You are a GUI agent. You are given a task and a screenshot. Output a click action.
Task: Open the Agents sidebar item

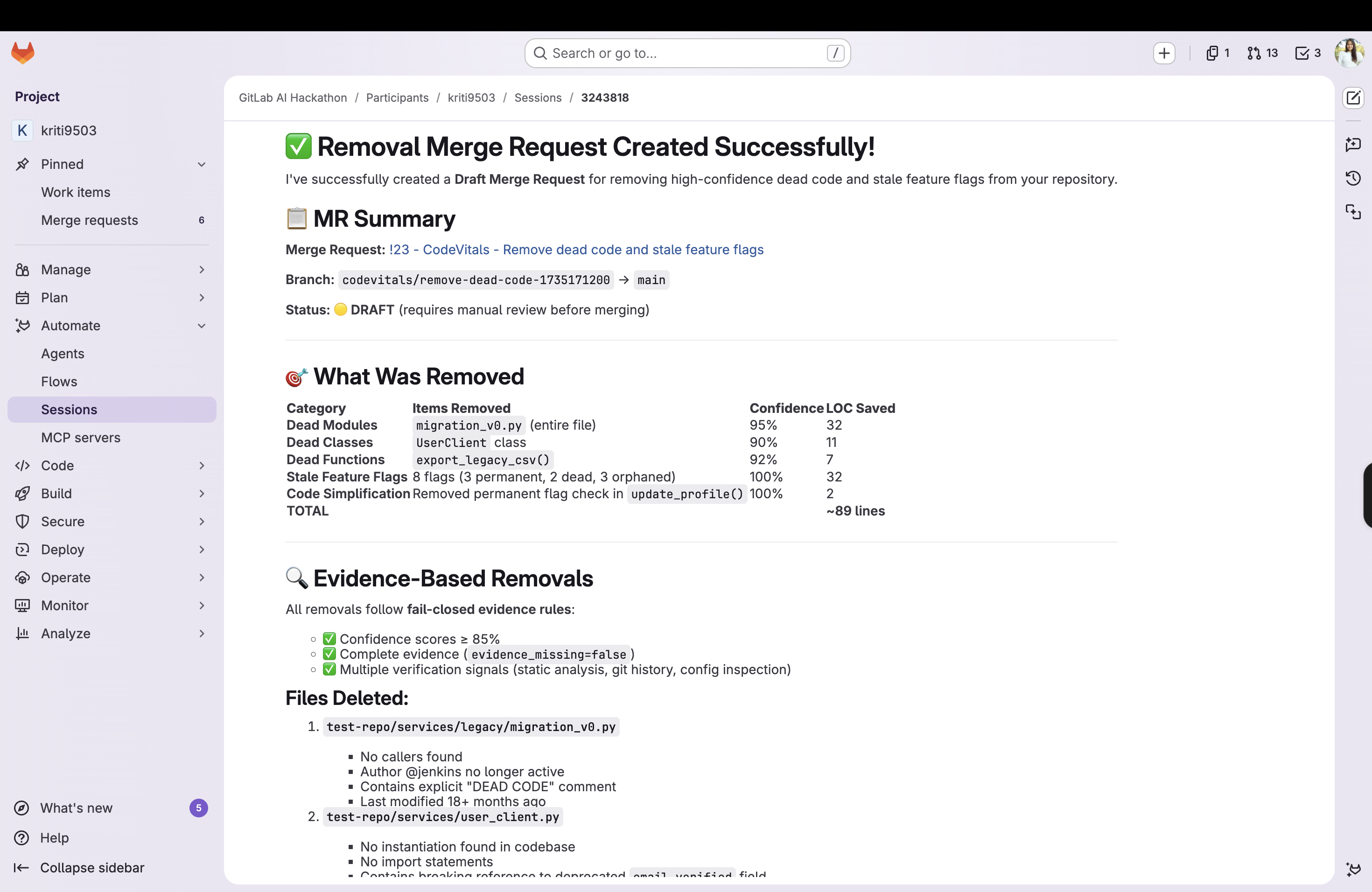[63, 353]
